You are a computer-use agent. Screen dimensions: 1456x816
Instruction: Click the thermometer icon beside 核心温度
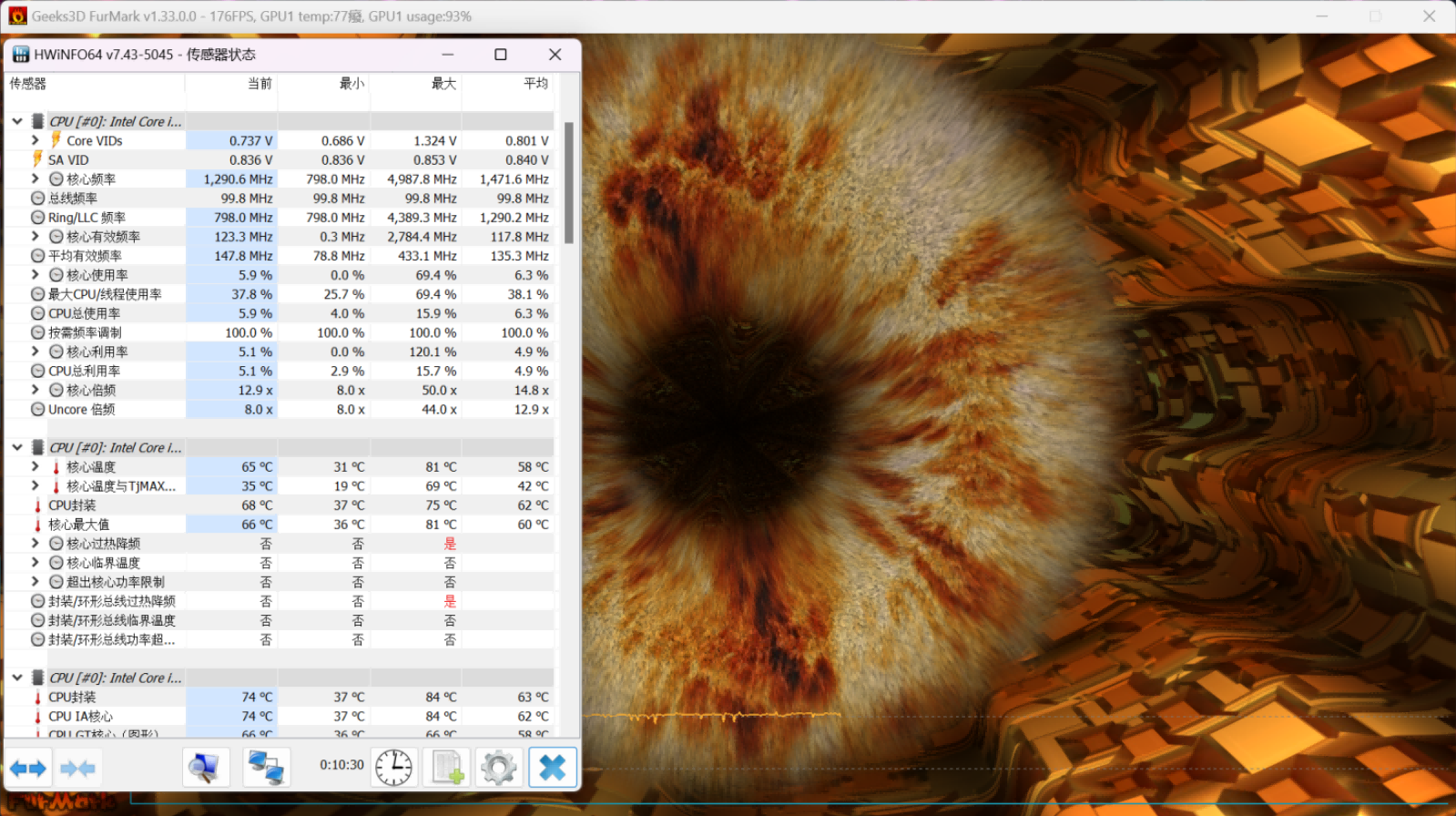tap(56, 467)
